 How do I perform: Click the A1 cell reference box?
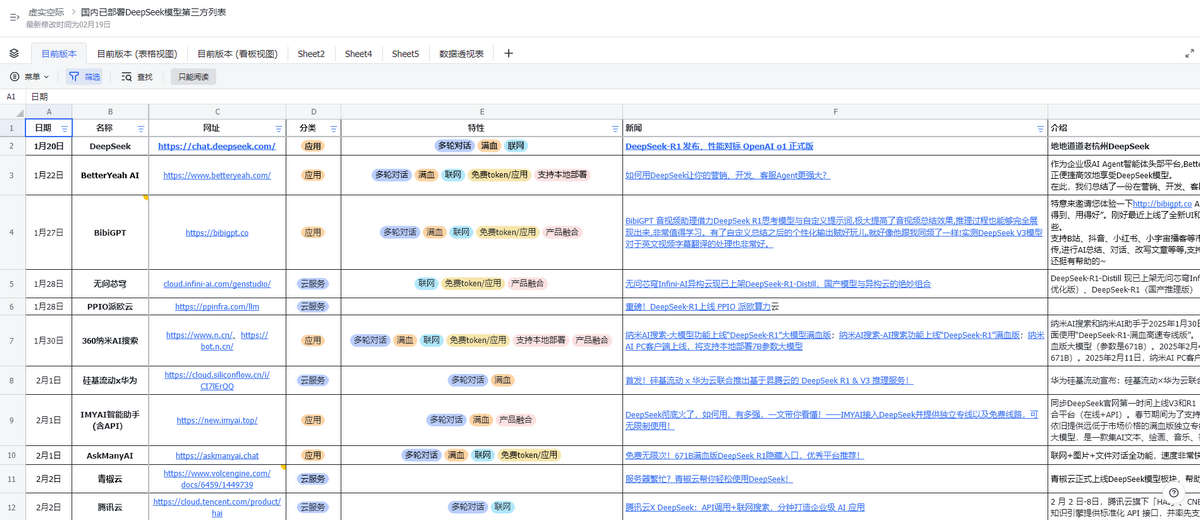tap(11, 97)
